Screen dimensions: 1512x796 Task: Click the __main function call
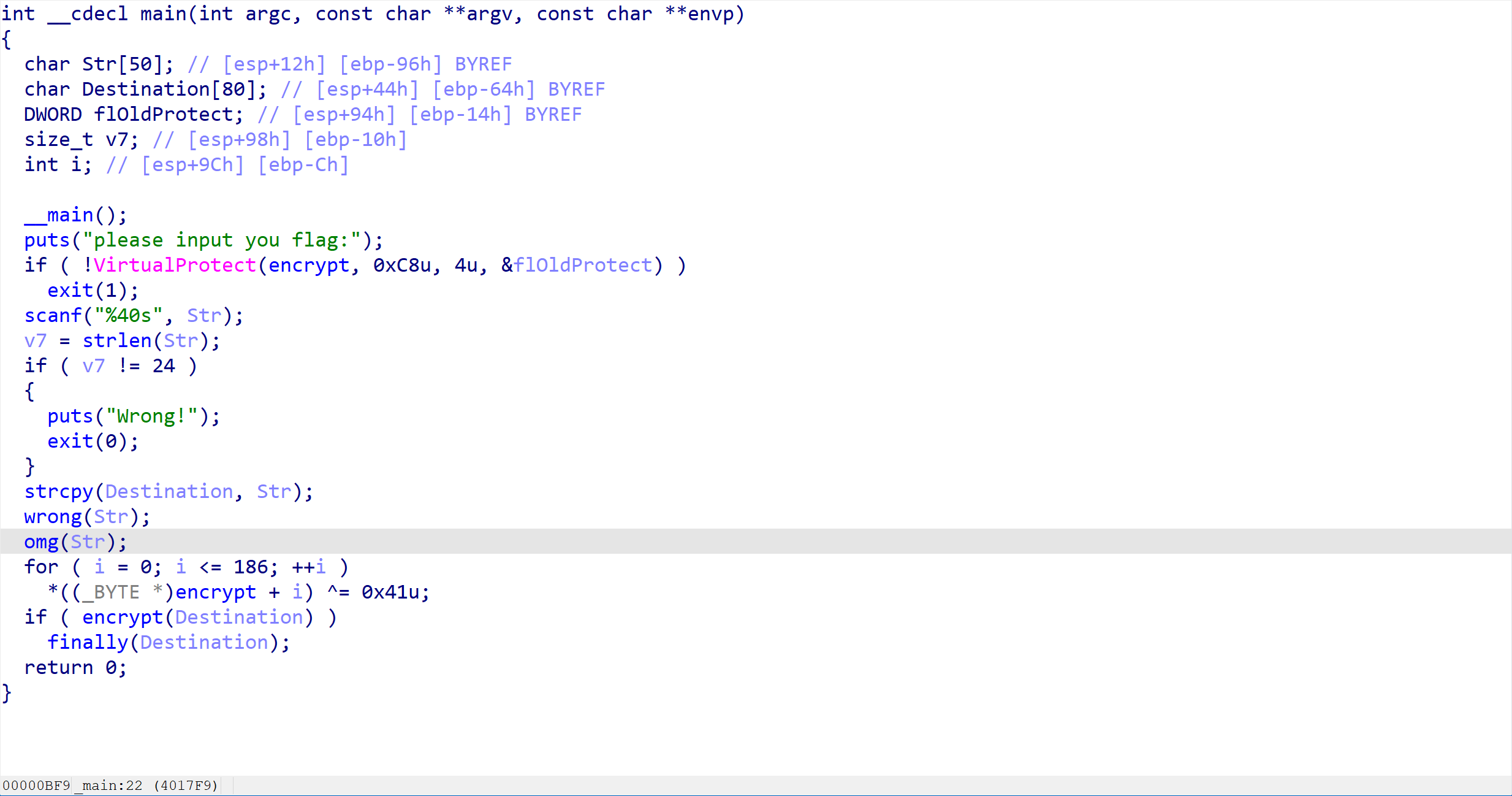[59, 215]
